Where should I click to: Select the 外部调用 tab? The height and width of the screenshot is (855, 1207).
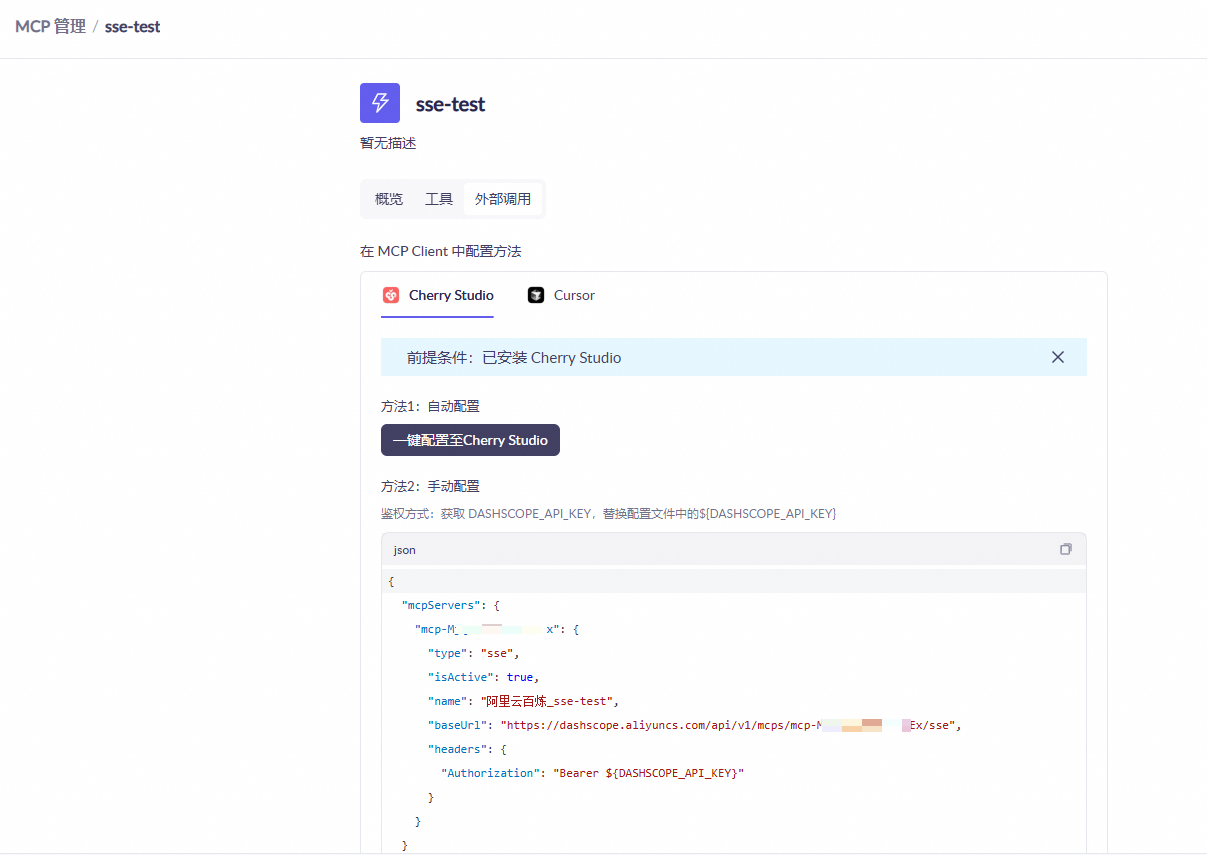[503, 199]
